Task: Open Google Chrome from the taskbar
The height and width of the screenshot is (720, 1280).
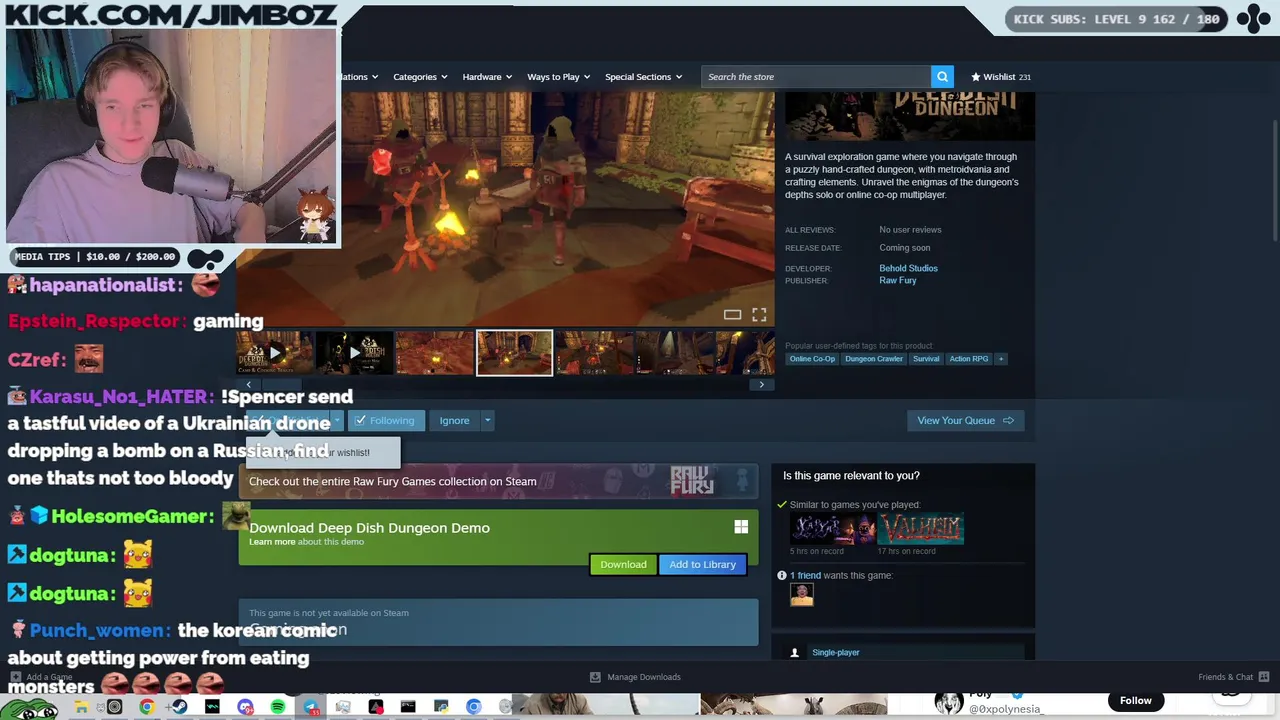Action: (x=147, y=707)
